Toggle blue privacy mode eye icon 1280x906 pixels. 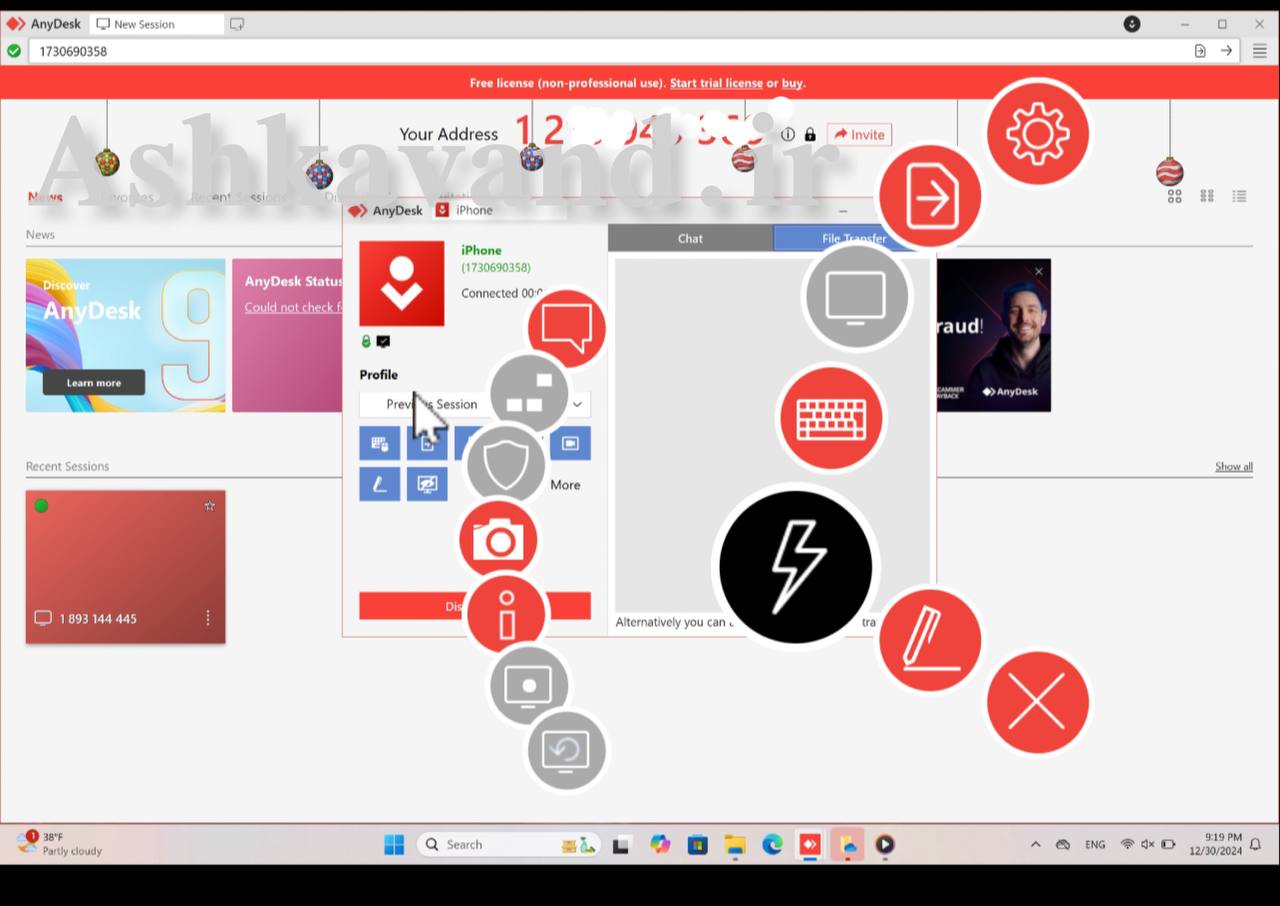coord(427,484)
